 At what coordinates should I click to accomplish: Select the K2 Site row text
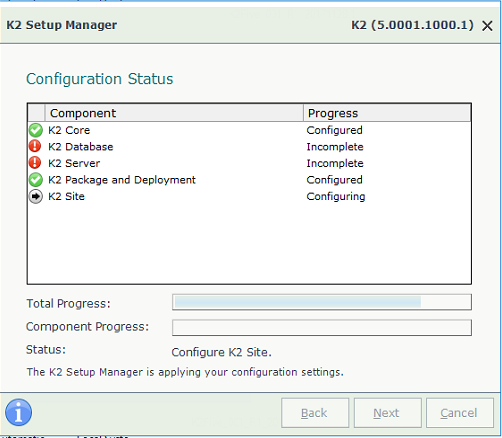pyautogui.click(x=66, y=196)
